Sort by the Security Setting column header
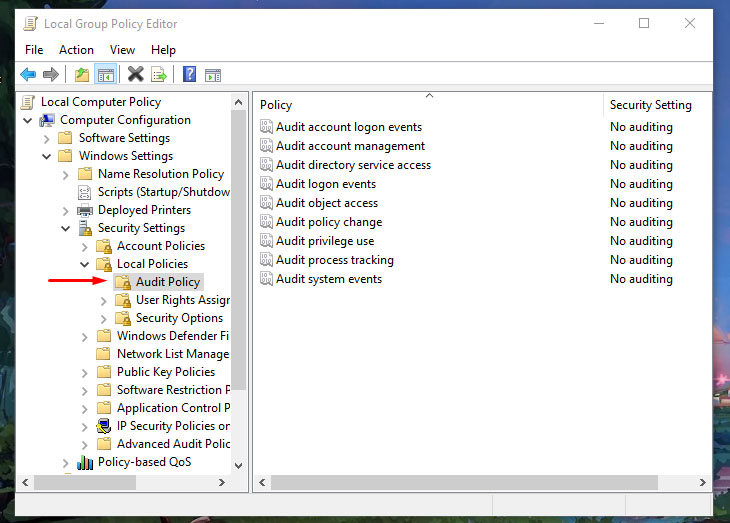The width and height of the screenshot is (730, 523). pyautogui.click(x=650, y=105)
